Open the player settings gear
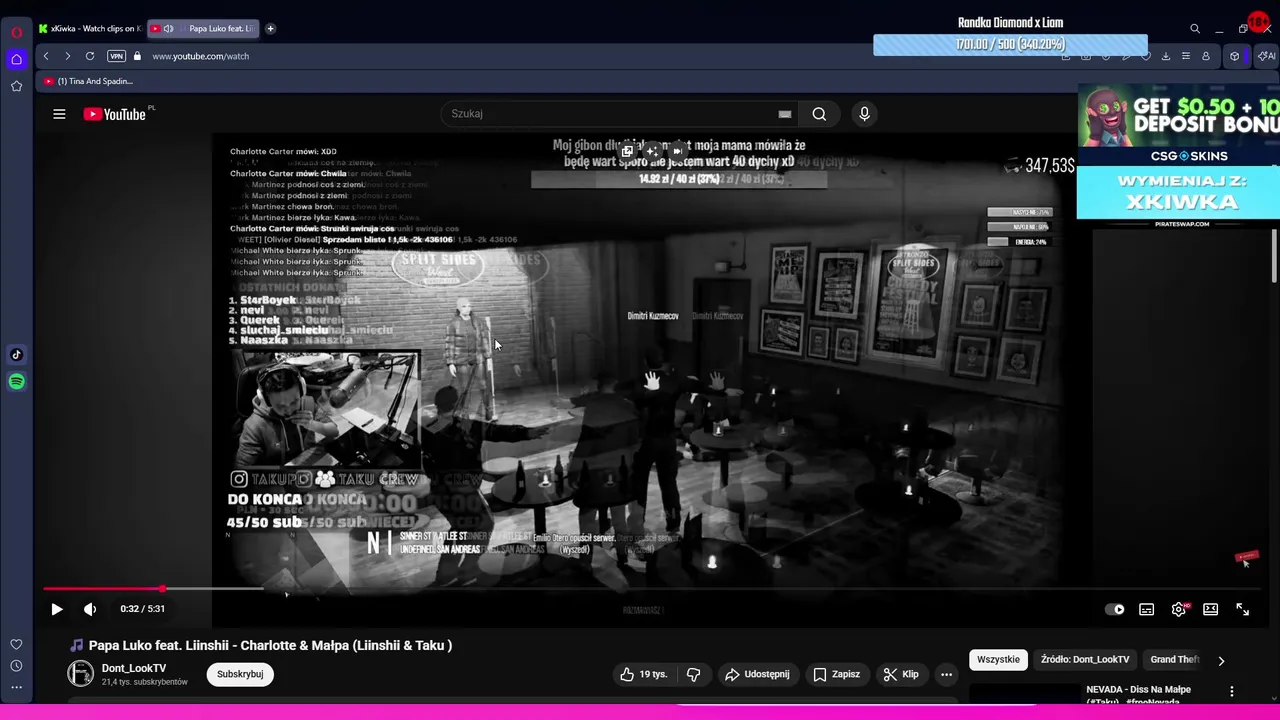 1179,609
